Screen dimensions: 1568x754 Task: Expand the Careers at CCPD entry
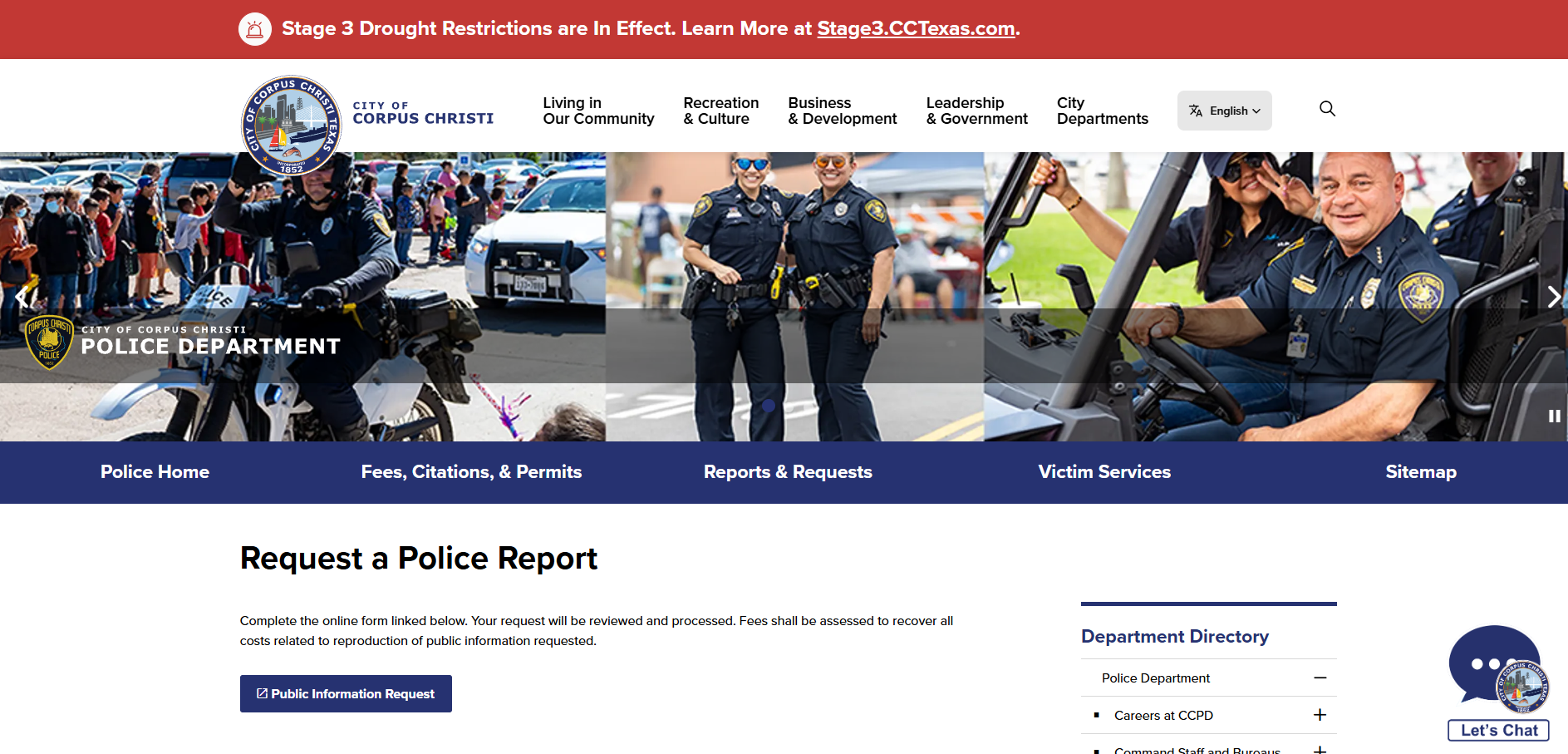1320,715
